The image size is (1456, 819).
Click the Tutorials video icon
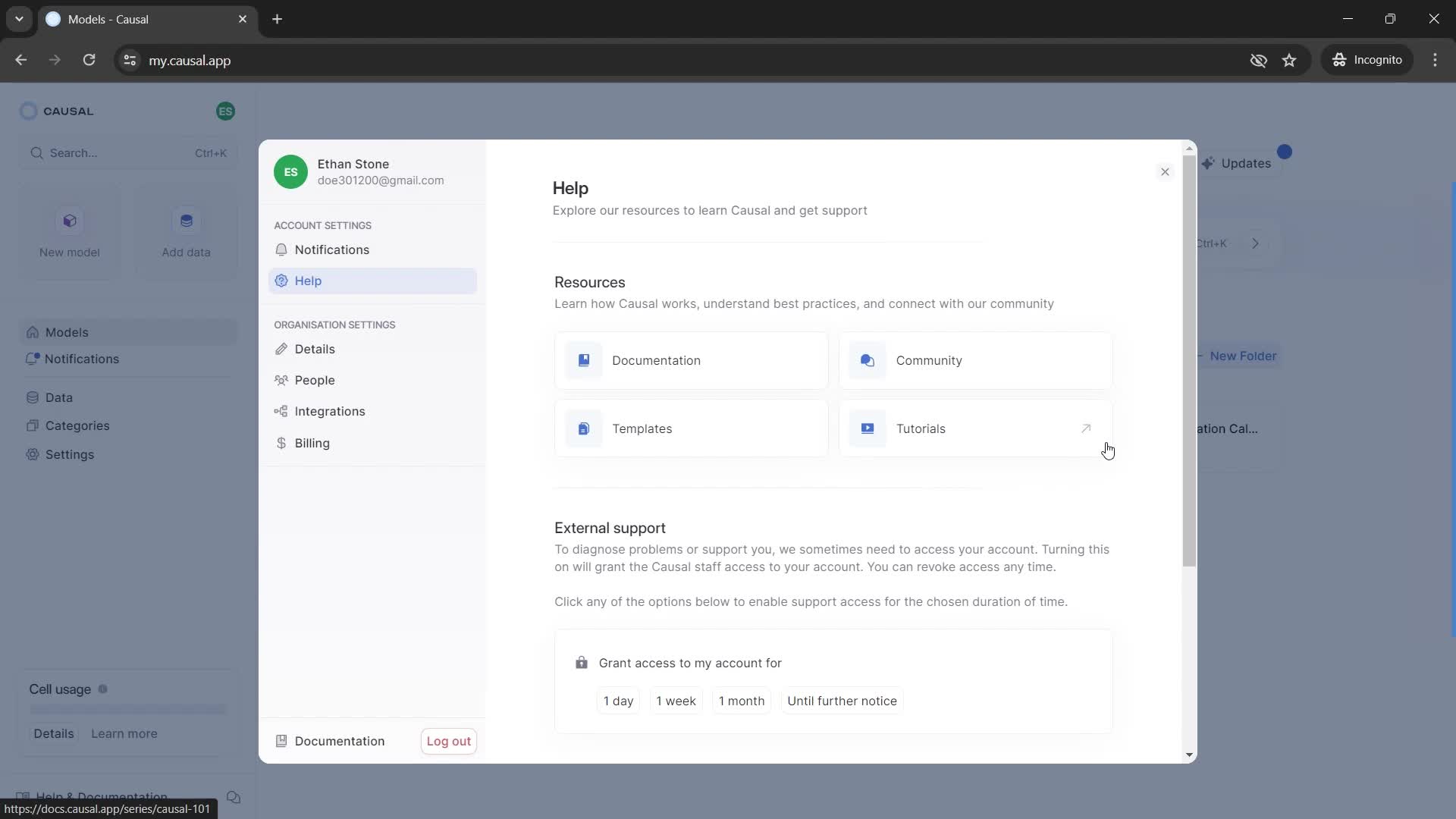[x=868, y=428]
